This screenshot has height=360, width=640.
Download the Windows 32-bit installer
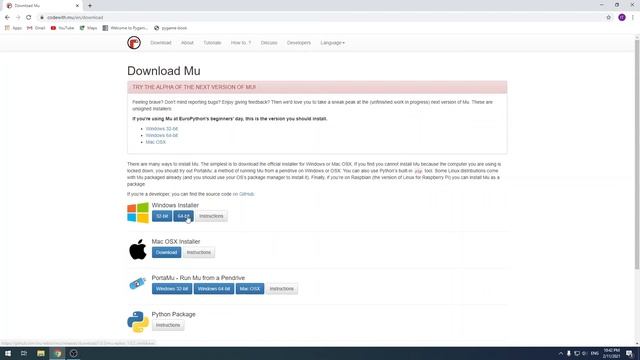click(x=162, y=216)
